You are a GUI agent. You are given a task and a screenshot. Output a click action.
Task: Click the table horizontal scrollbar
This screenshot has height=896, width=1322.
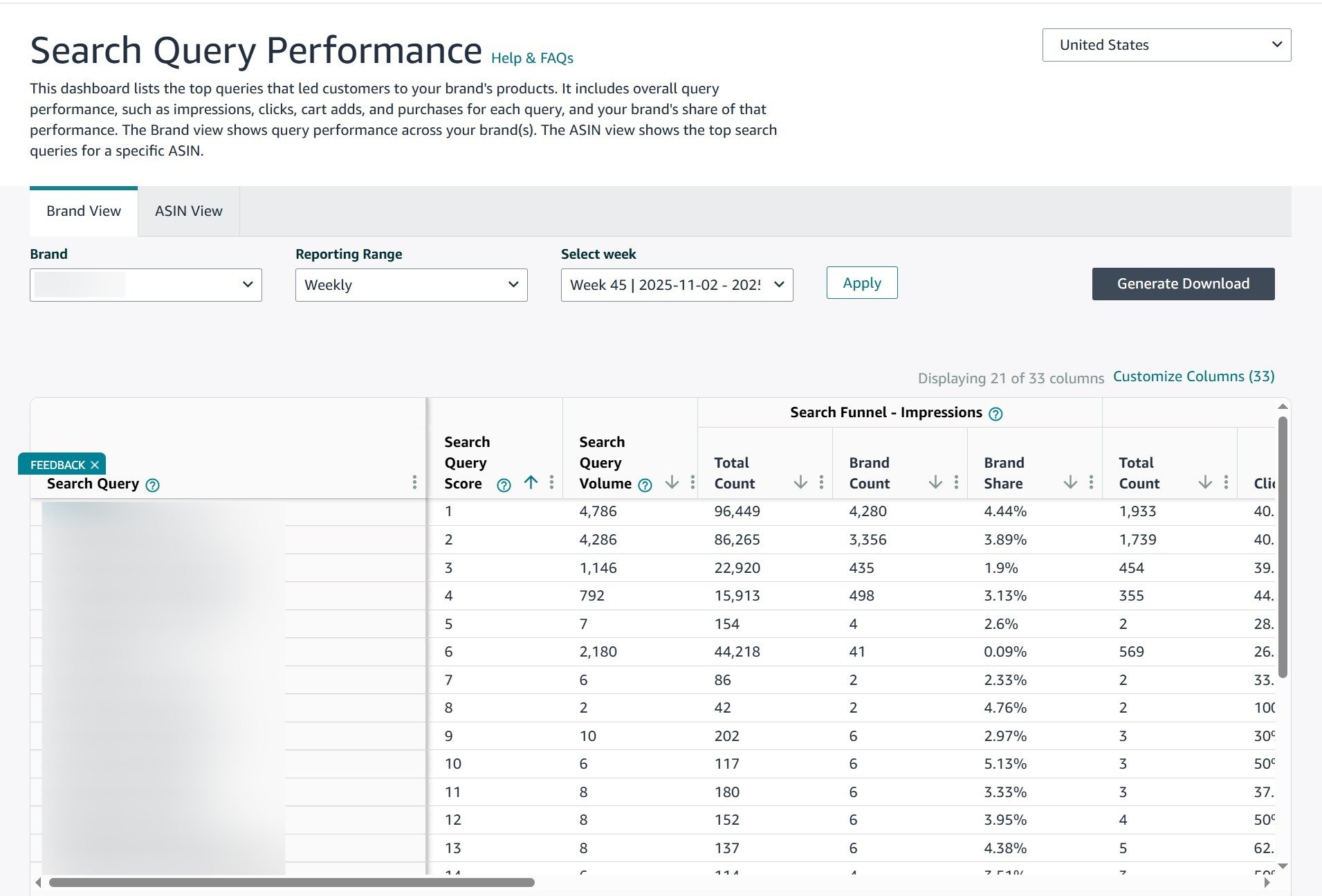point(291,882)
